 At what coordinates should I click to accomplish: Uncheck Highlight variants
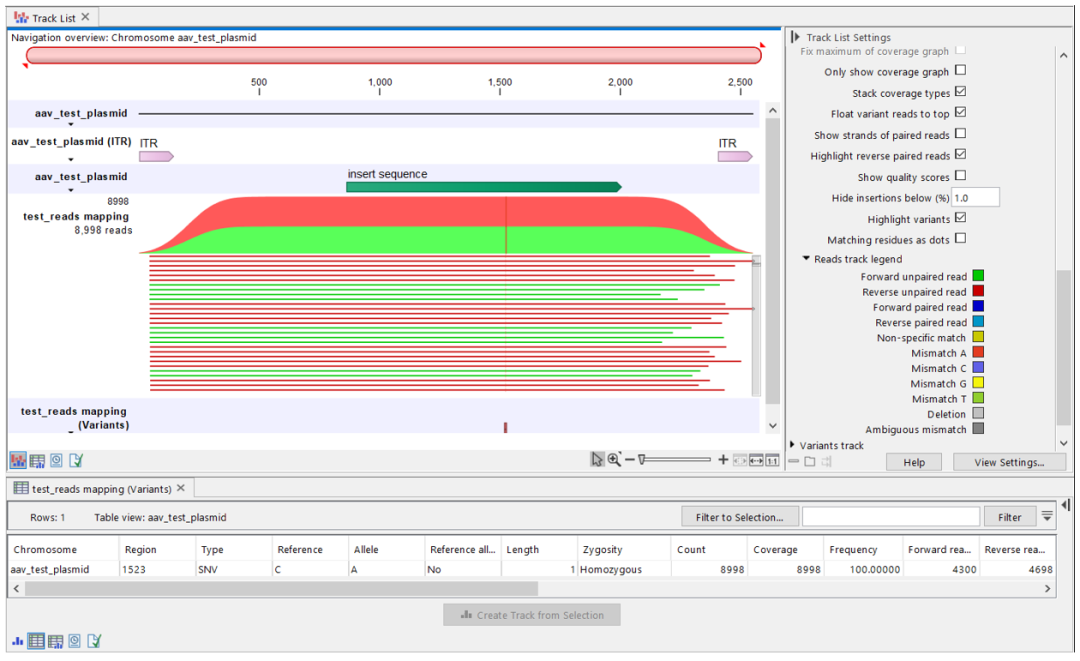coord(960,218)
